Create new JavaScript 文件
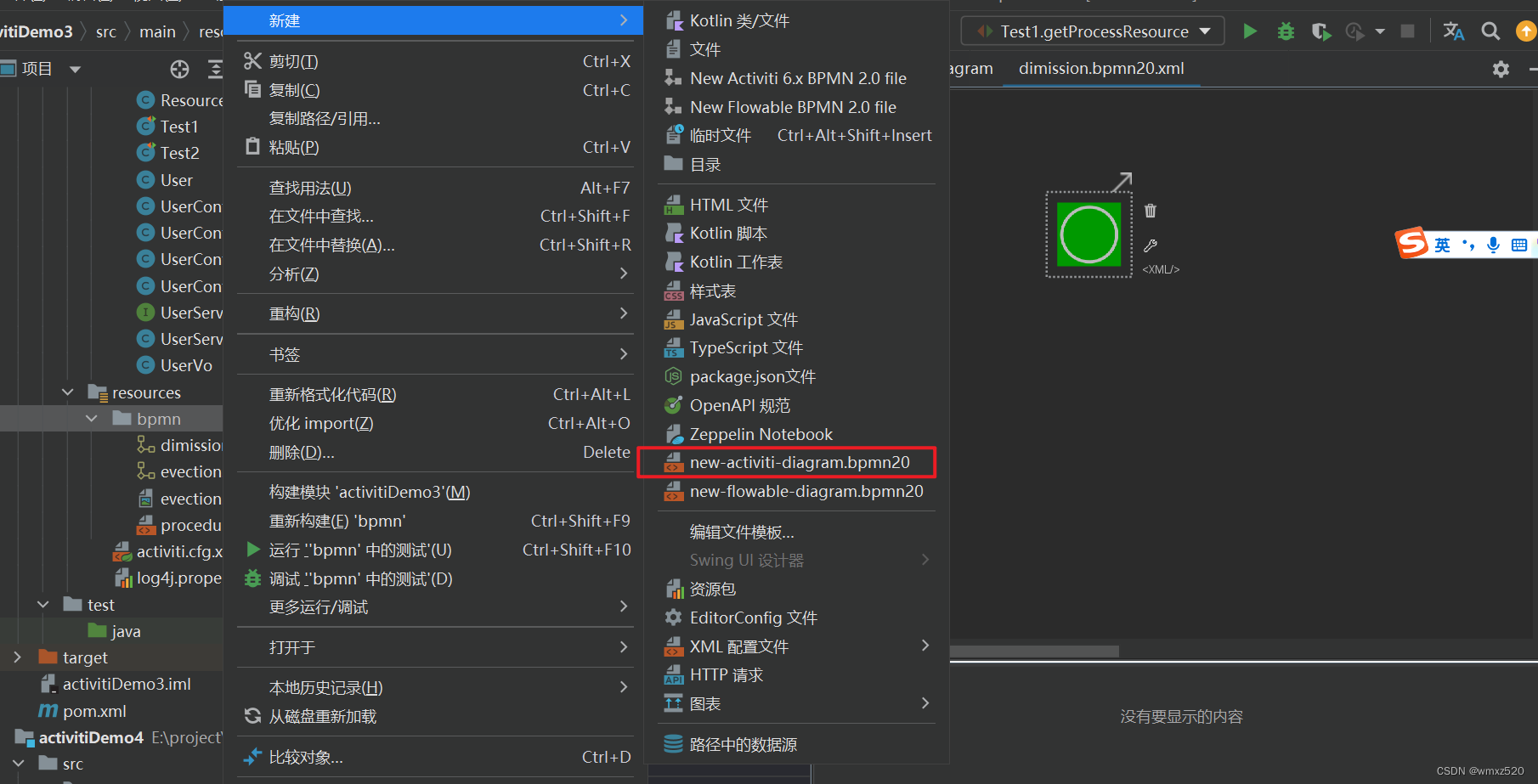Image resolution: width=1538 pixels, height=784 pixels. 796,319
